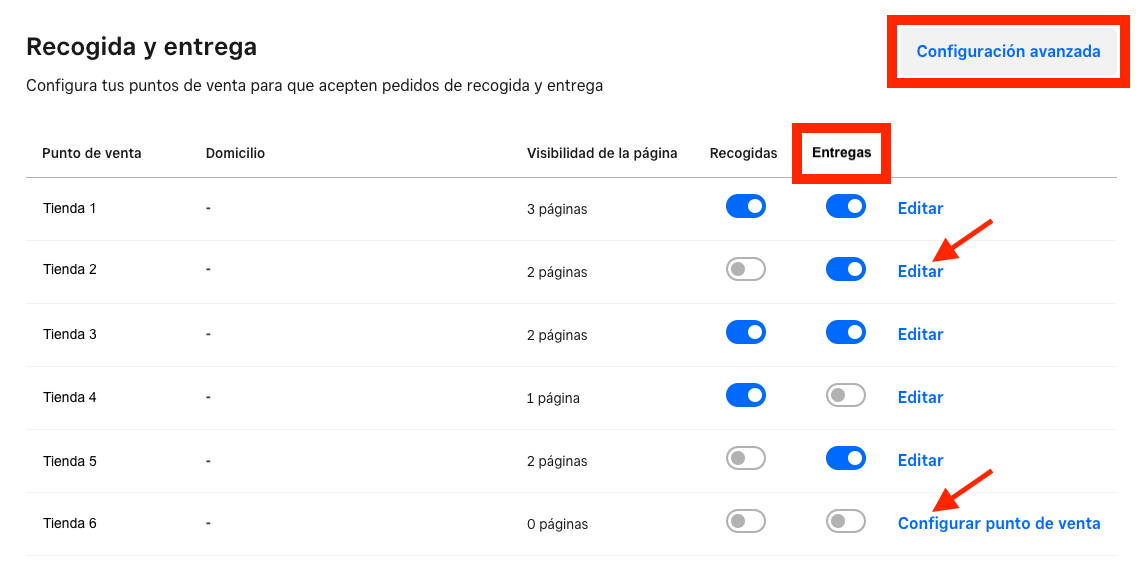This screenshot has width=1147, height=582.
Task: Open Configuración avanzada button
Action: [1008, 51]
